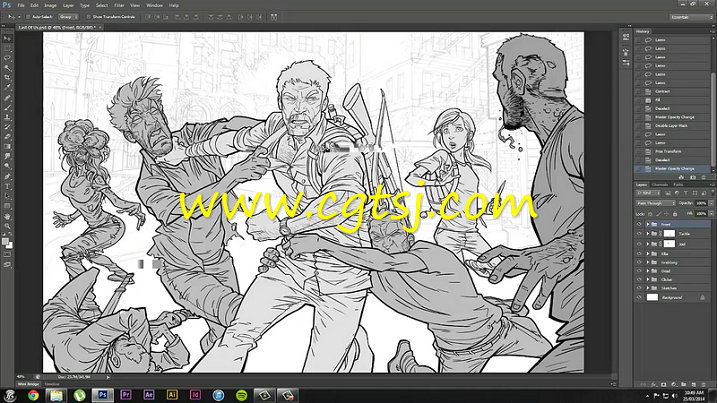
Task: Expand the Front layer group
Action: click(647, 224)
